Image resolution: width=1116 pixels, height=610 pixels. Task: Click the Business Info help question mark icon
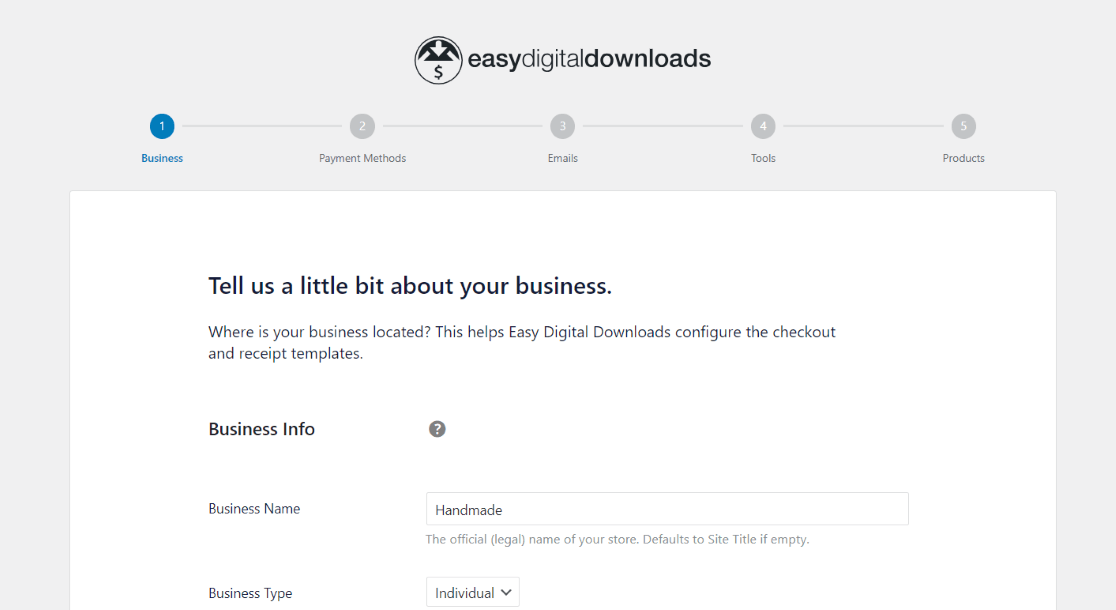pyautogui.click(x=437, y=429)
